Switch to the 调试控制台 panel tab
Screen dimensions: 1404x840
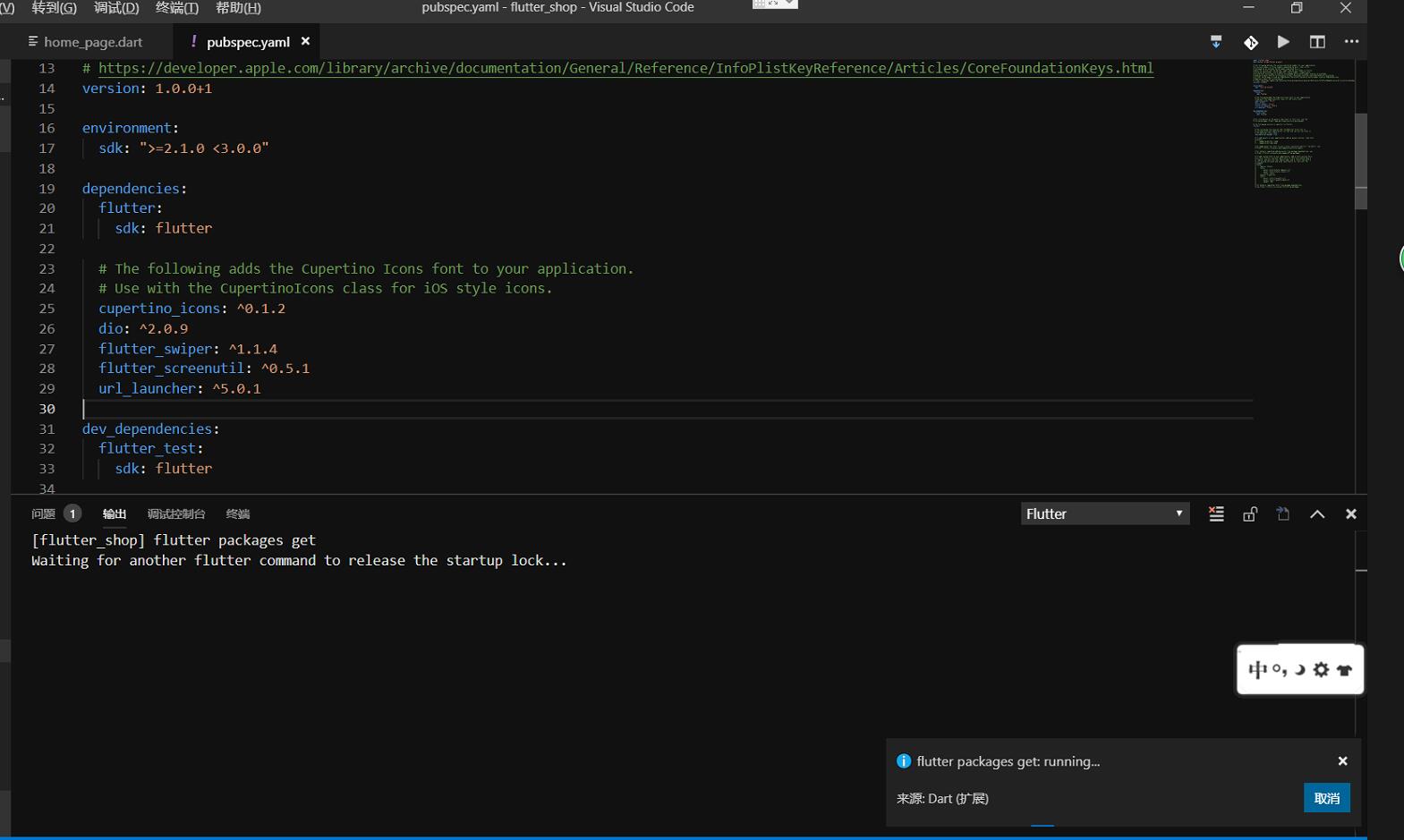click(x=176, y=513)
